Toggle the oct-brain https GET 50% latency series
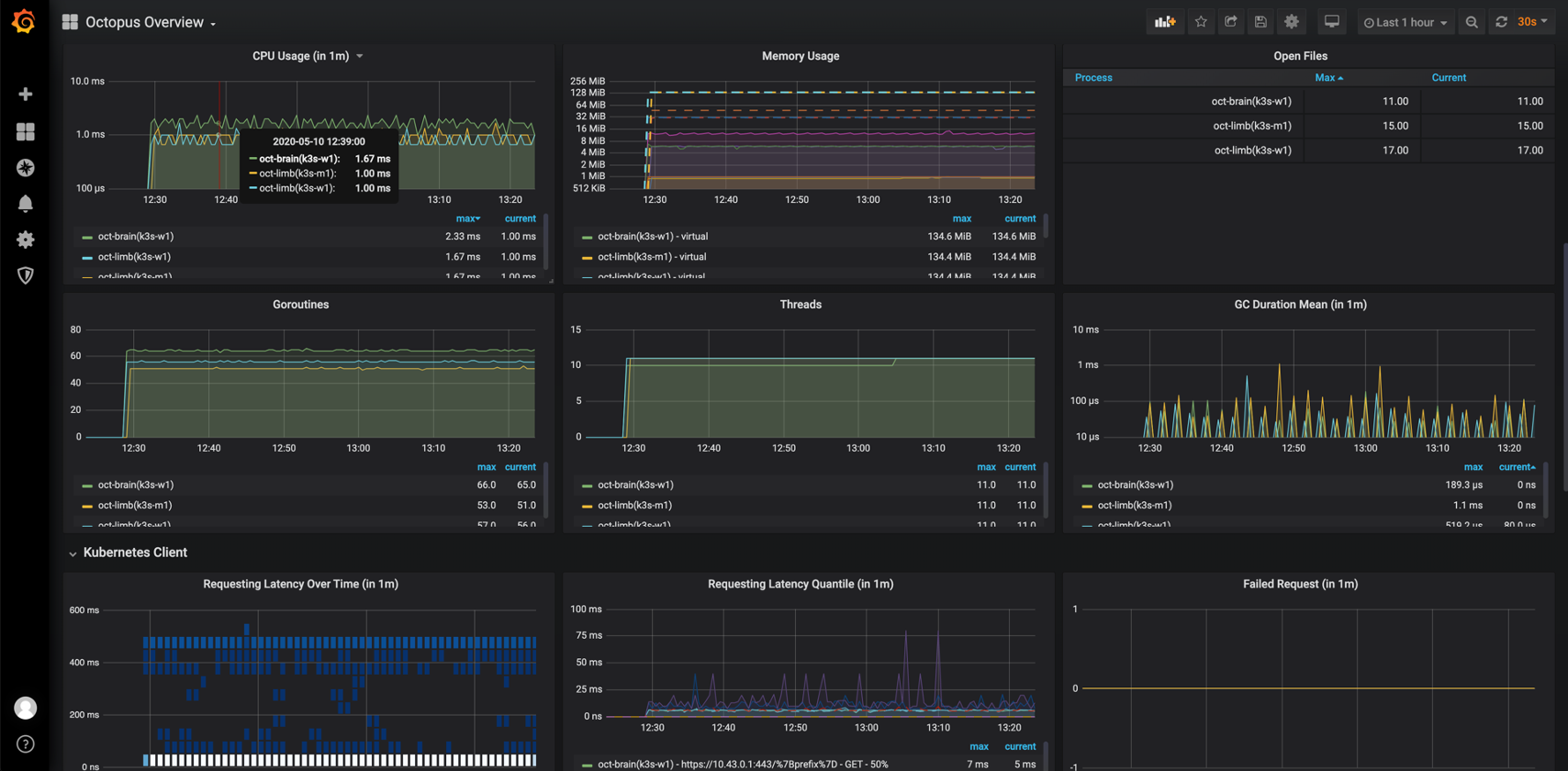 click(743, 764)
